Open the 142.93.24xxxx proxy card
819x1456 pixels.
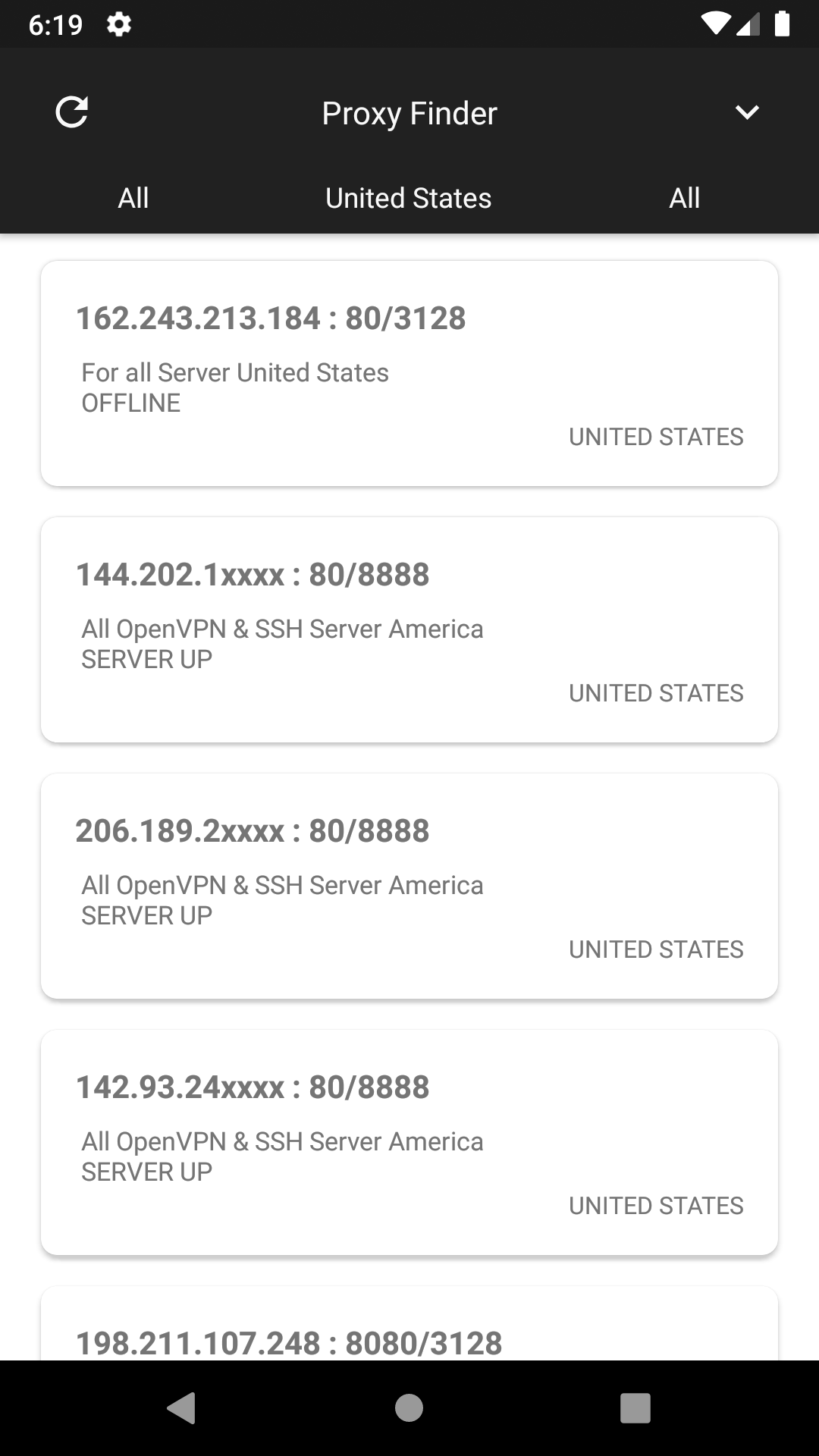(409, 1142)
